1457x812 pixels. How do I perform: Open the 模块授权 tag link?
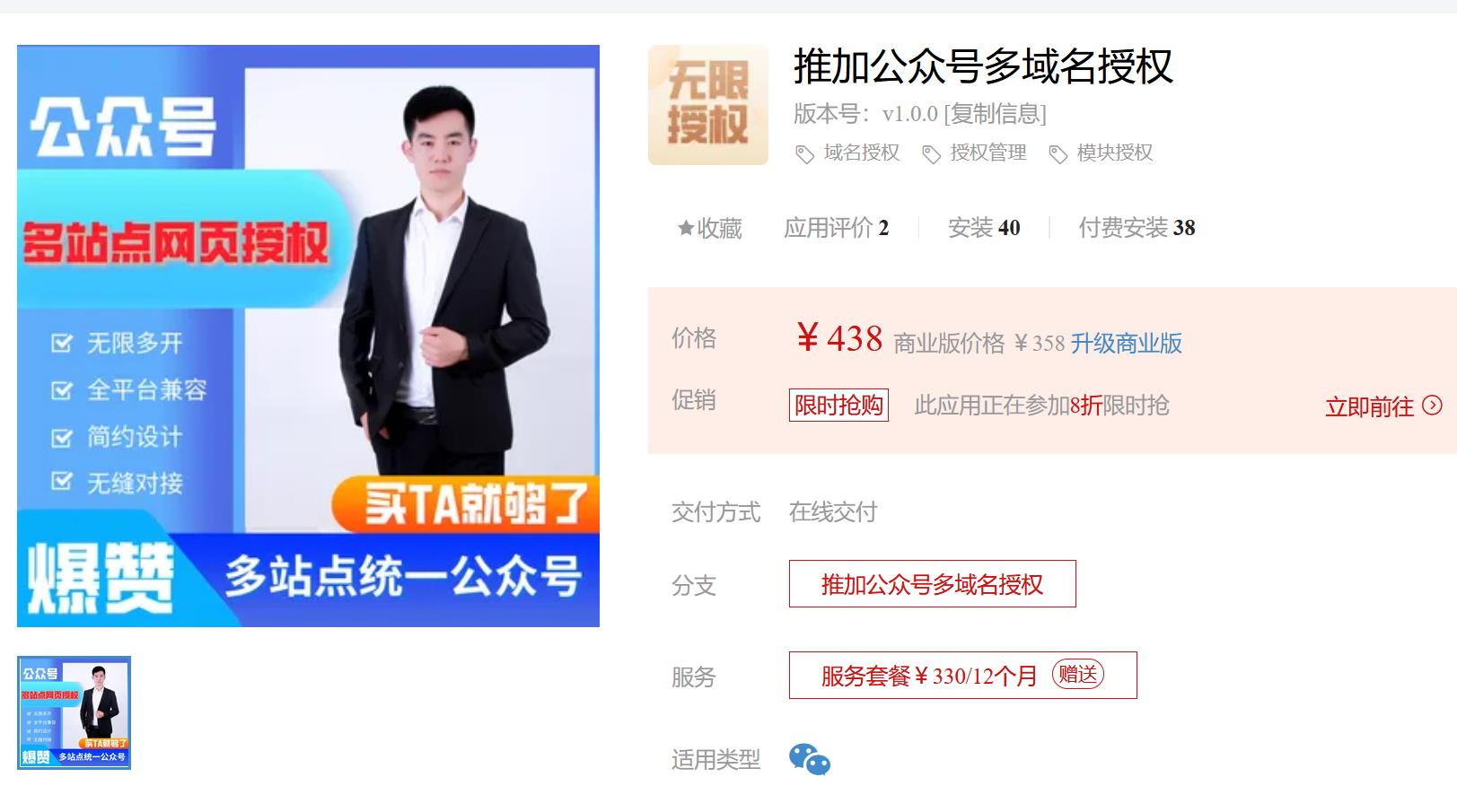(x=1115, y=153)
